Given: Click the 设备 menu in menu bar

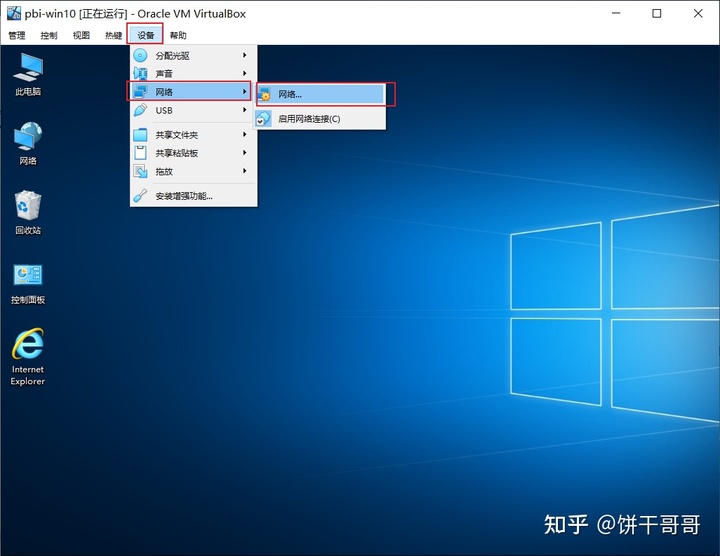Looking at the screenshot, I should coord(146,35).
